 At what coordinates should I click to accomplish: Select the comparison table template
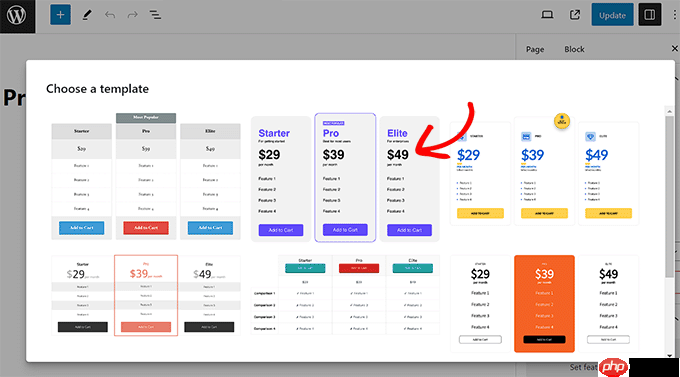(x=345, y=295)
